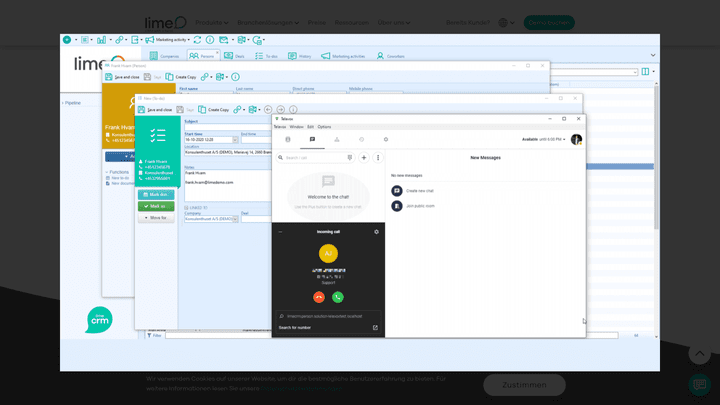Open the three-dot menu beside Televox search
The width and height of the screenshot is (720, 405).
[x=378, y=158]
